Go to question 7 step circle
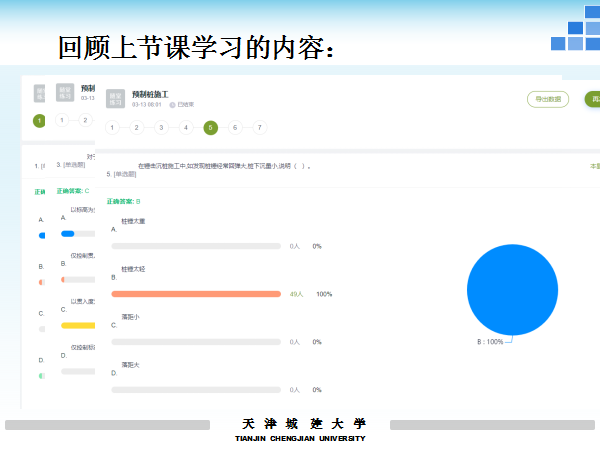Viewport: 600px width, 450px height. click(260, 127)
